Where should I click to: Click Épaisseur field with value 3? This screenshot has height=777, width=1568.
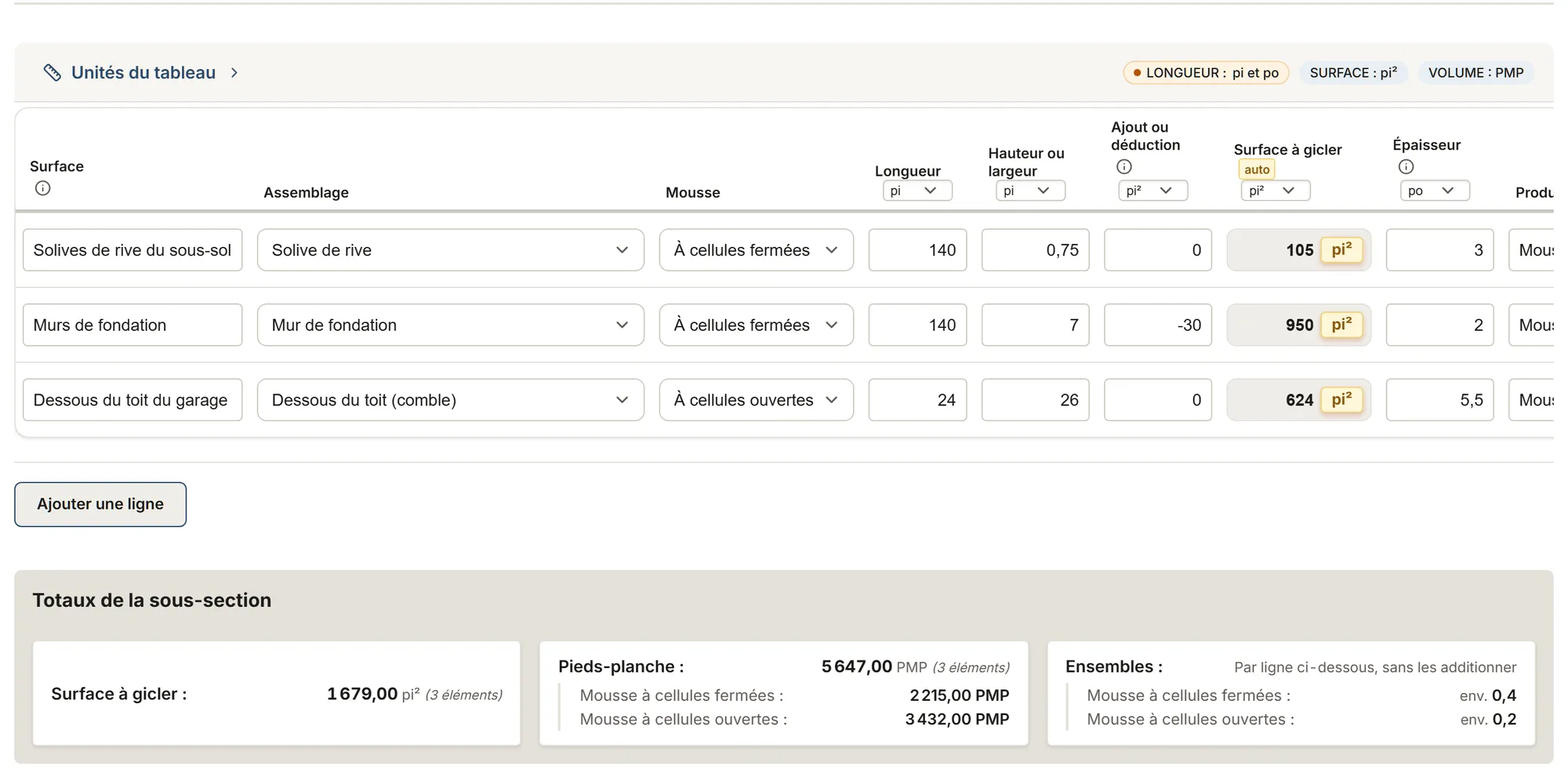[1439, 250]
